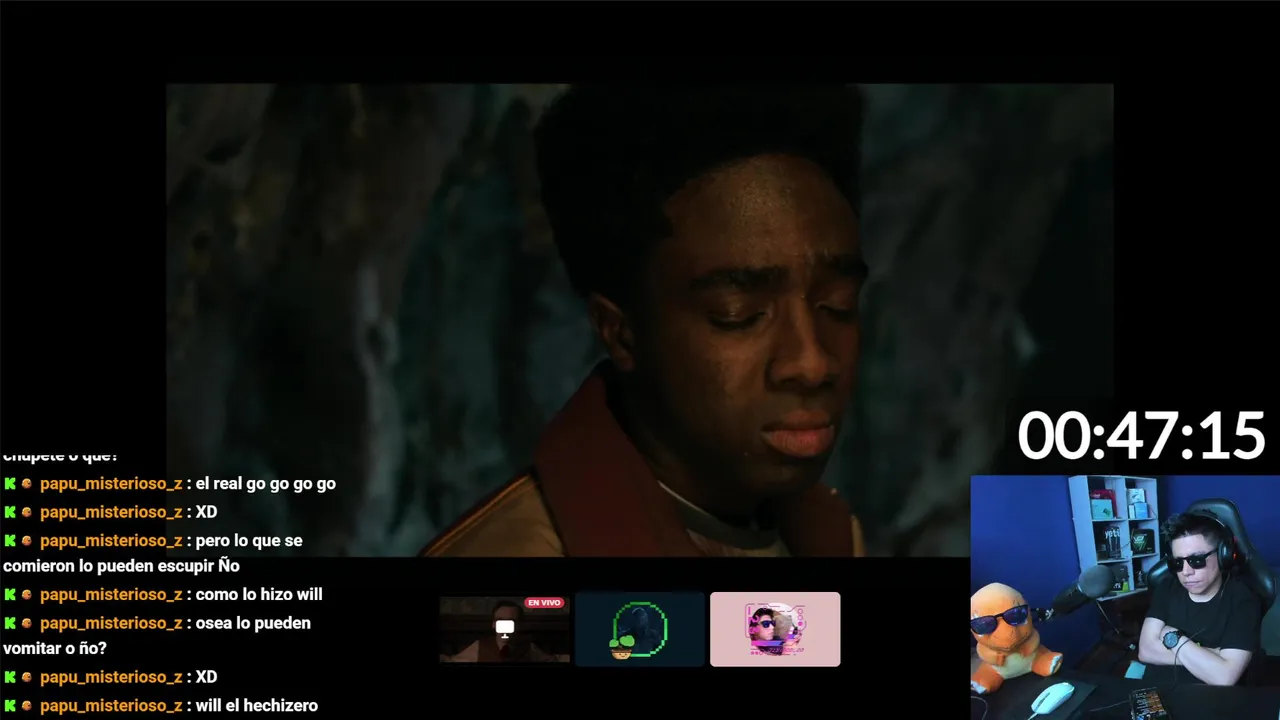Click the K badge beside 'el real go go go go'
The width and height of the screenshot is (1280, 720).
pyautogui.click(x=10, y=483)
